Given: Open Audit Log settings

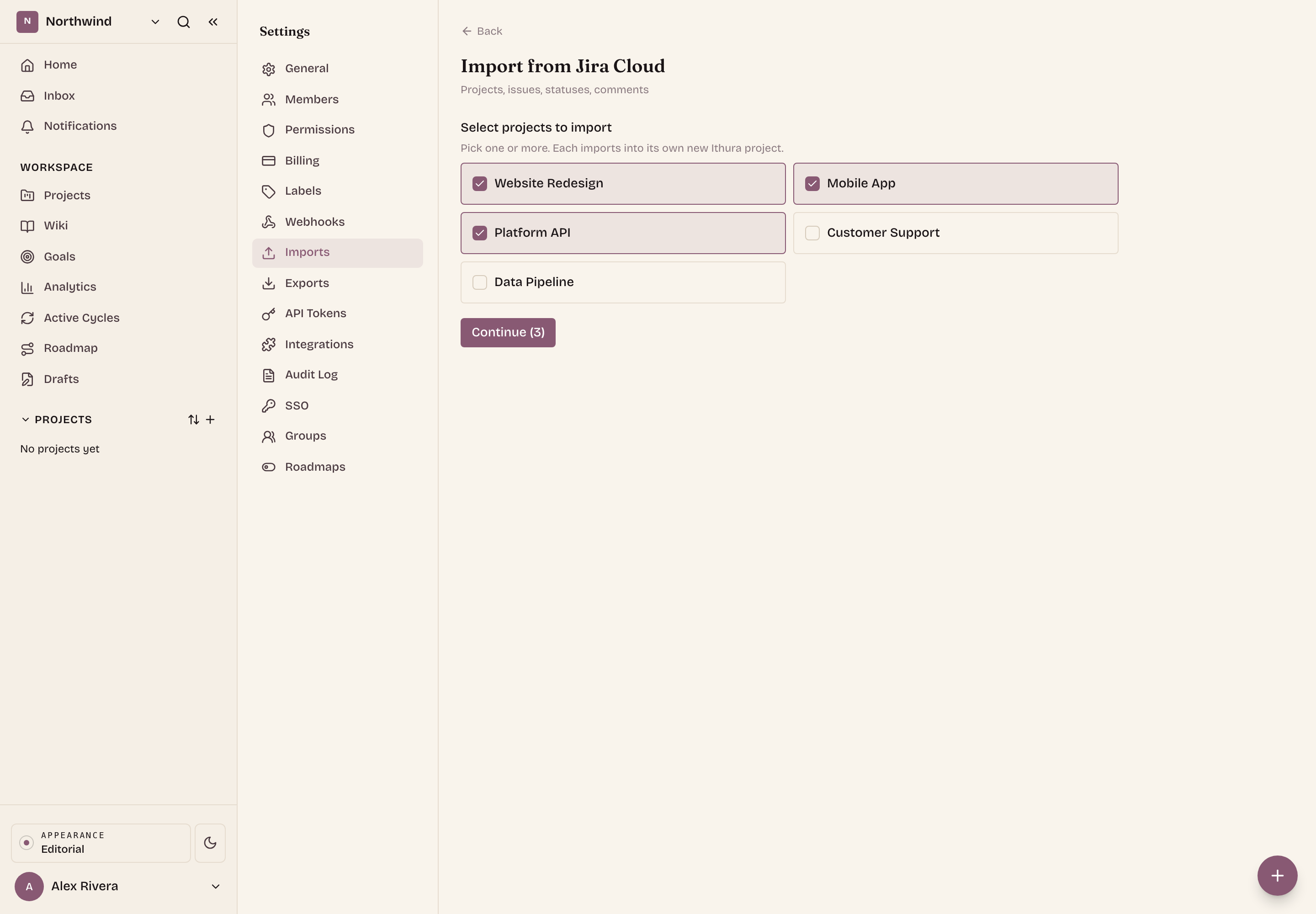Looking at the screenshot, I should (x=337, y=375).
